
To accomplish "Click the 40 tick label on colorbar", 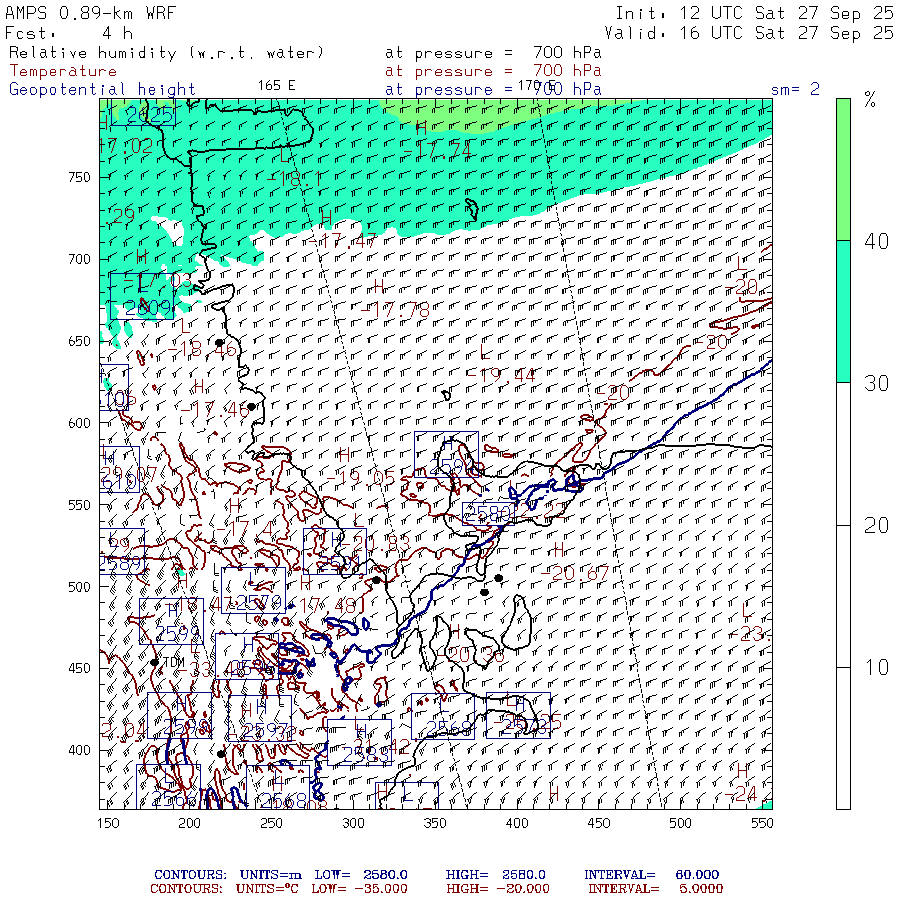I will (875, 241).
